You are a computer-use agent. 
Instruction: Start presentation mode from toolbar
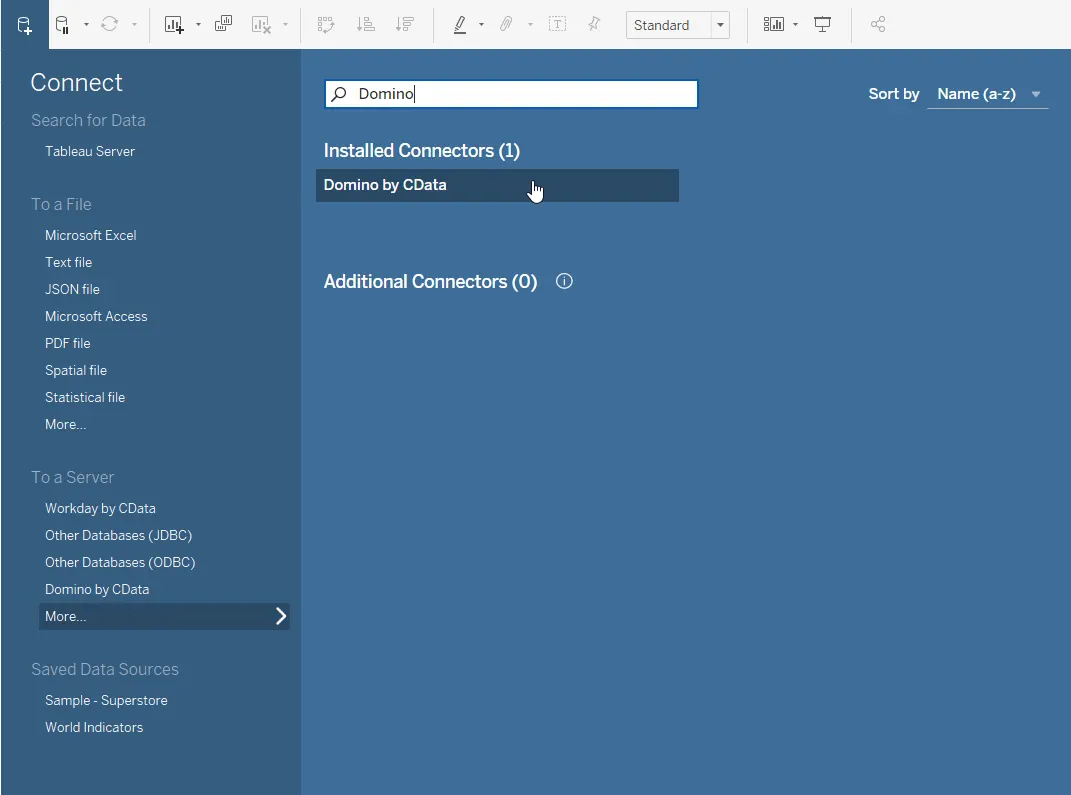tap(823, 25)
